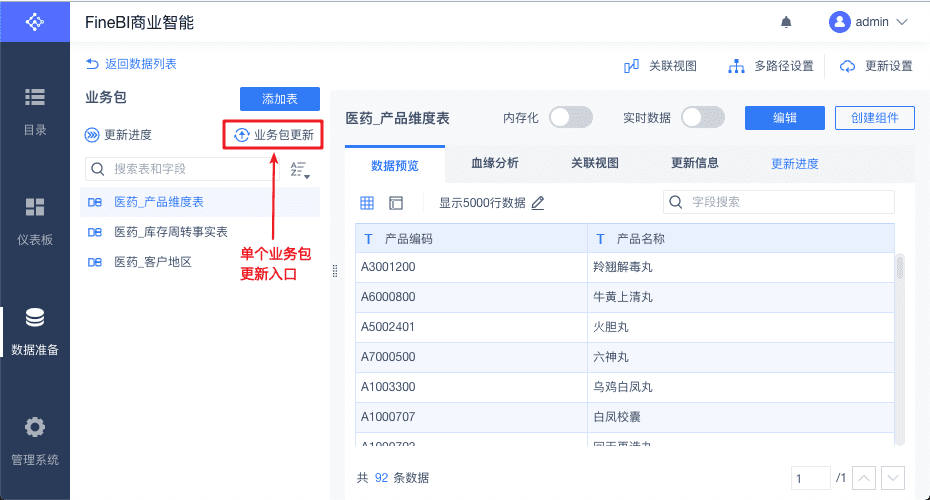Open 多路径设置 path settings
Image resolution: width=930 pixels, height=500 pixels.
point(737,66)
